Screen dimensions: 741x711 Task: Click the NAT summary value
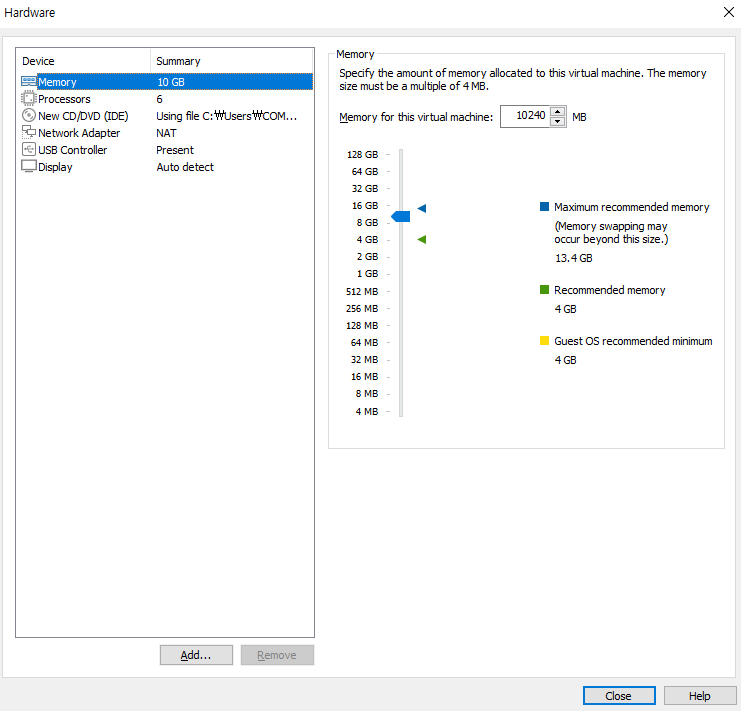(166, 133)
